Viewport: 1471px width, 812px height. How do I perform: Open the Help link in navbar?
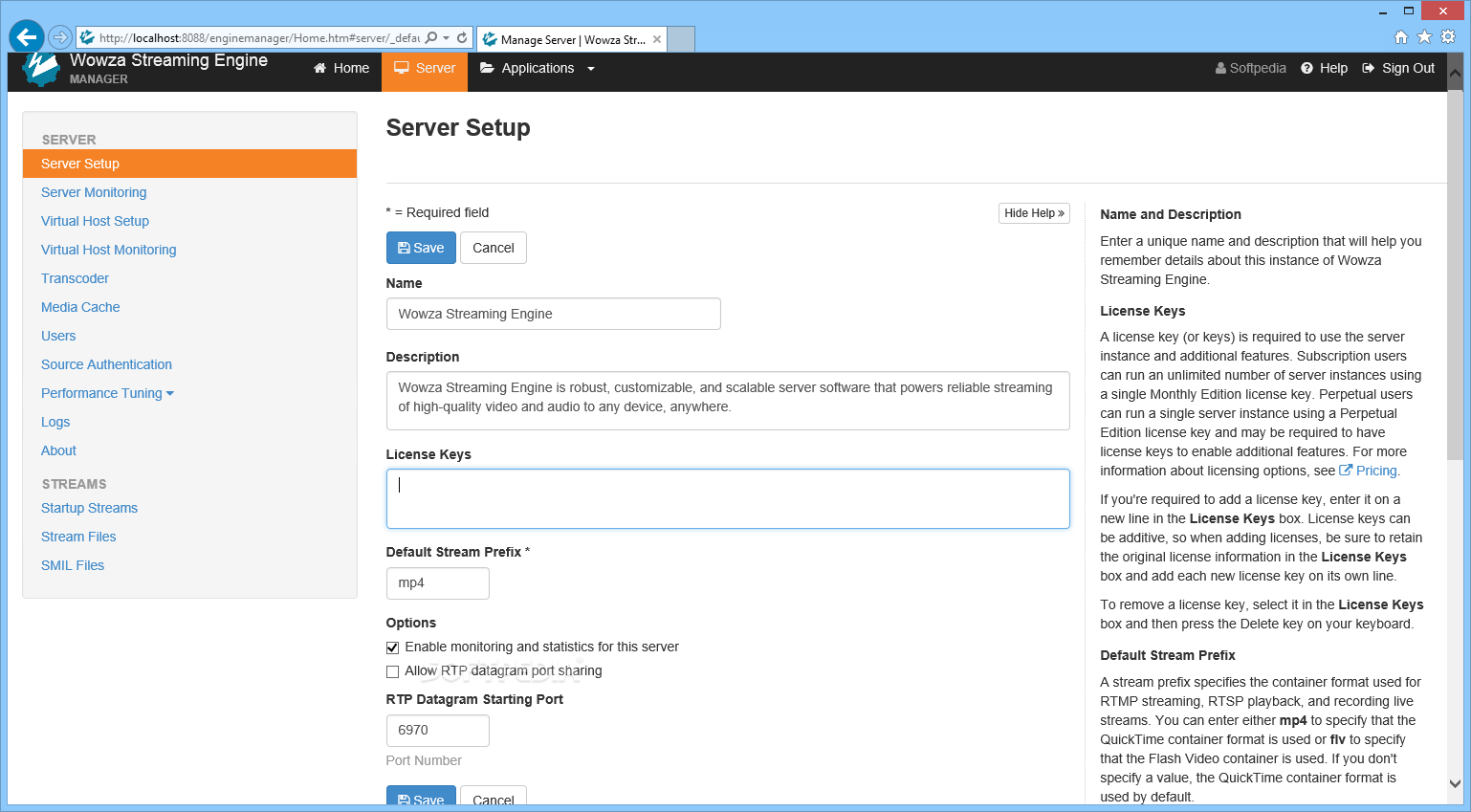pos(1325,68)
